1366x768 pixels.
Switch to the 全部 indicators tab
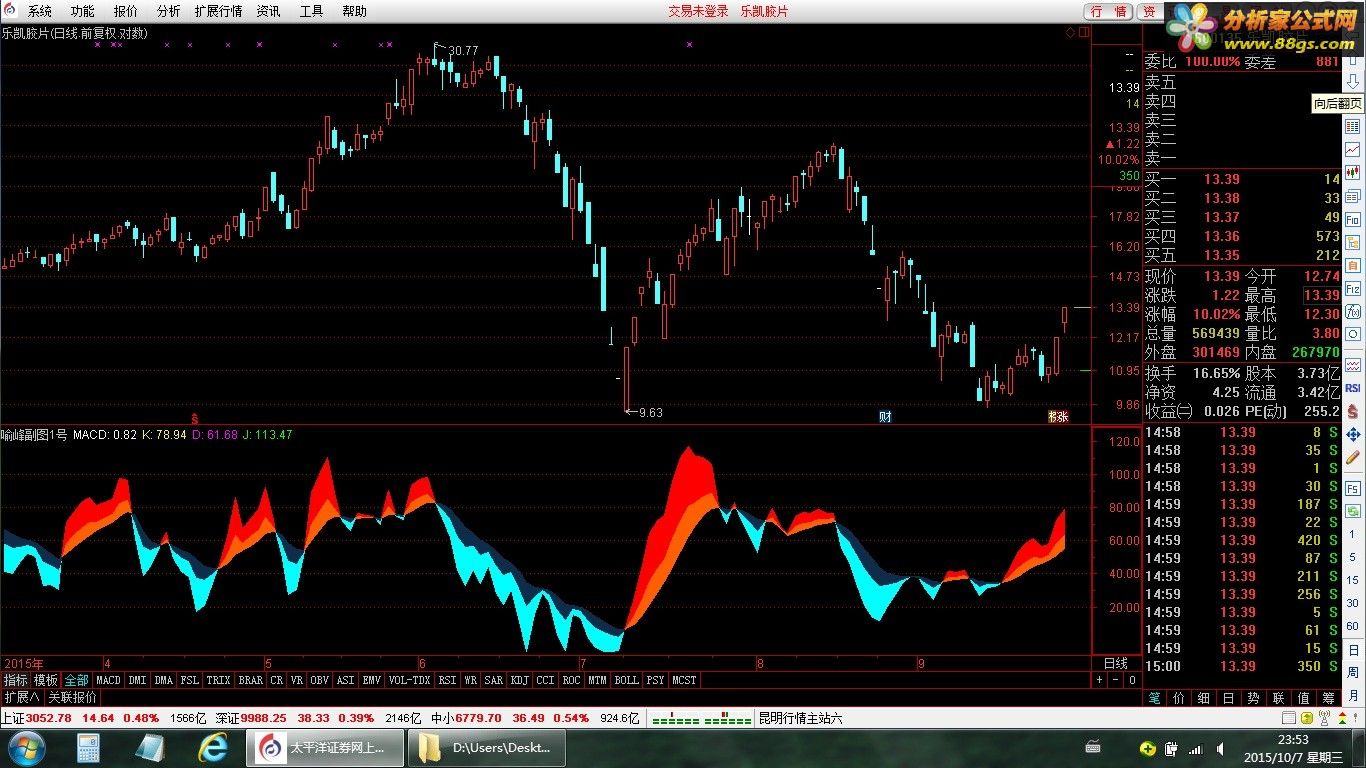(77, 680)
